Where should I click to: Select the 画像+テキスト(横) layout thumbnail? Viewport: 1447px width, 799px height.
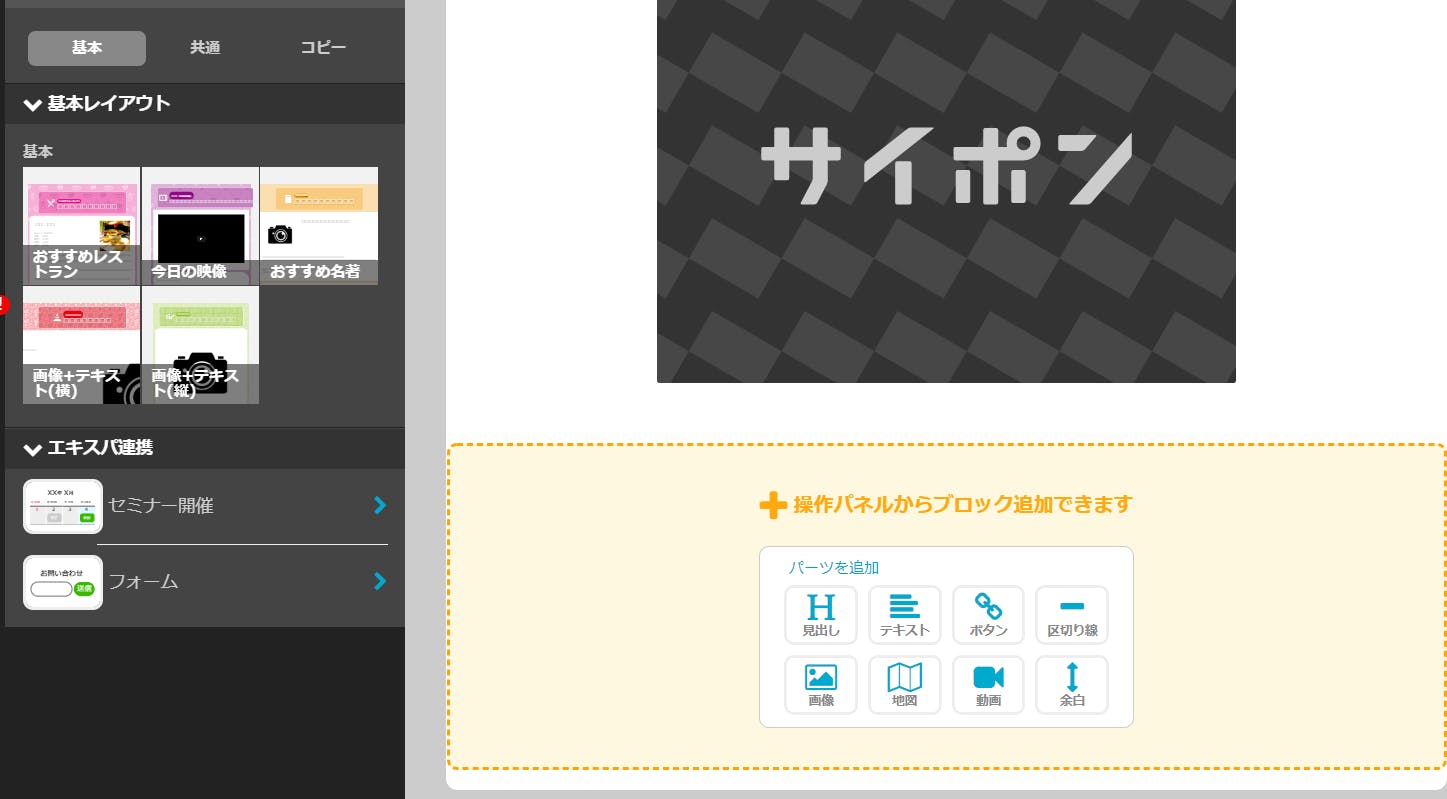point(82,345)
